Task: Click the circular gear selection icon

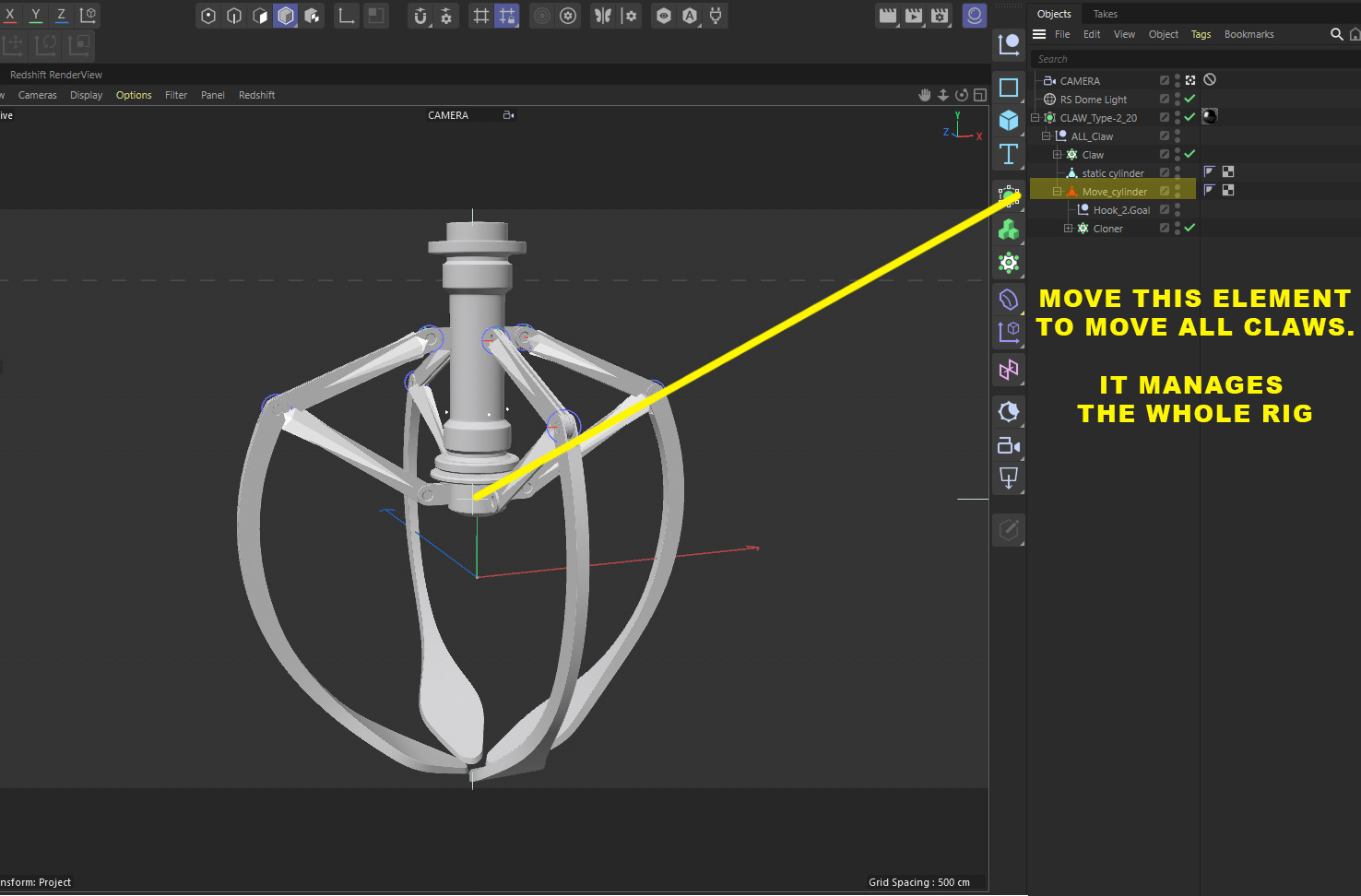Action: [568, 16]
